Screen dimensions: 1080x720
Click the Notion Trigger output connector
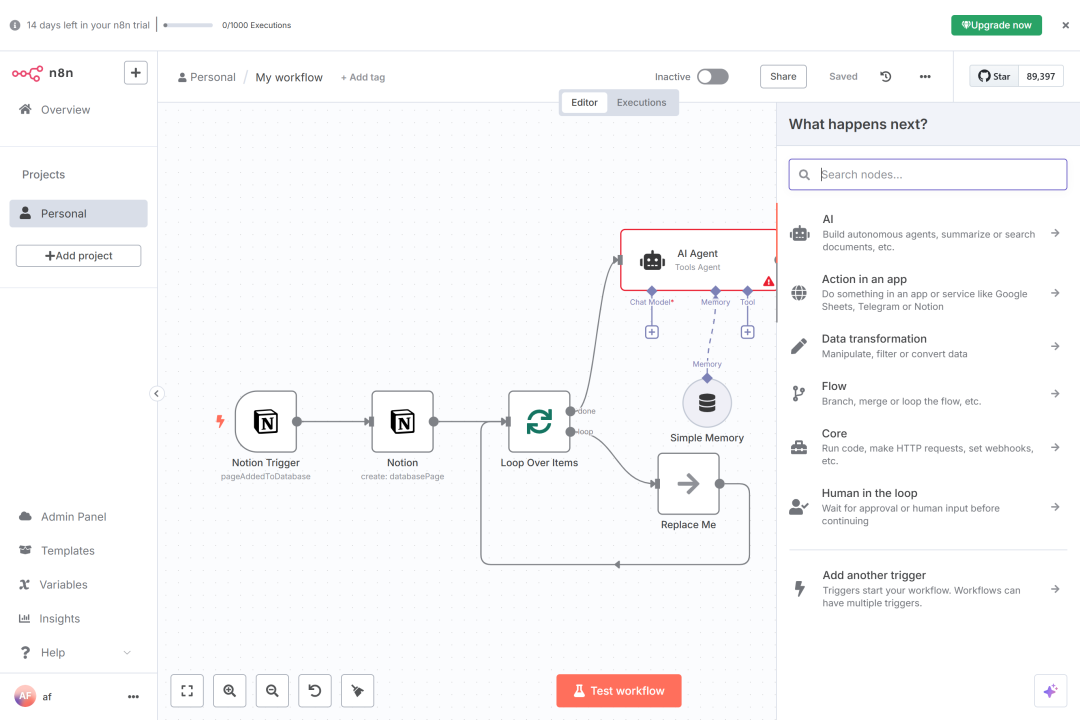coord(297,422)
